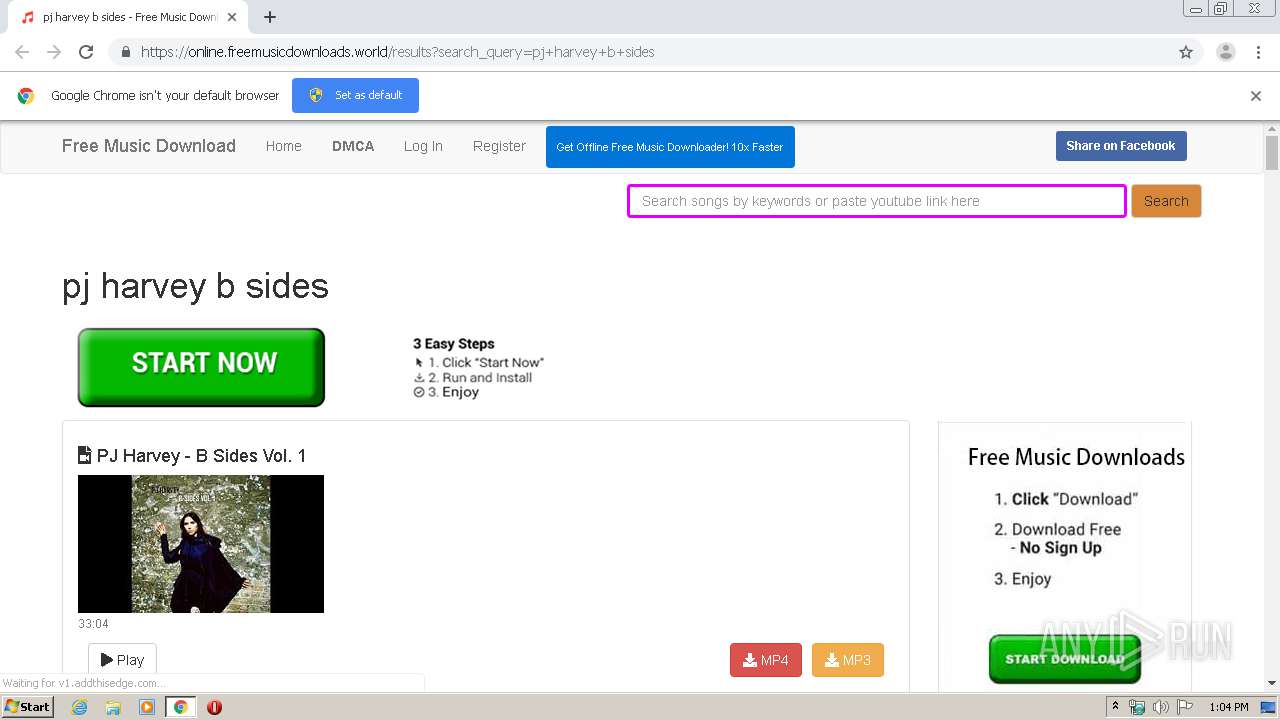
Task: Download as MP3
Action: (x=848, y=660)
